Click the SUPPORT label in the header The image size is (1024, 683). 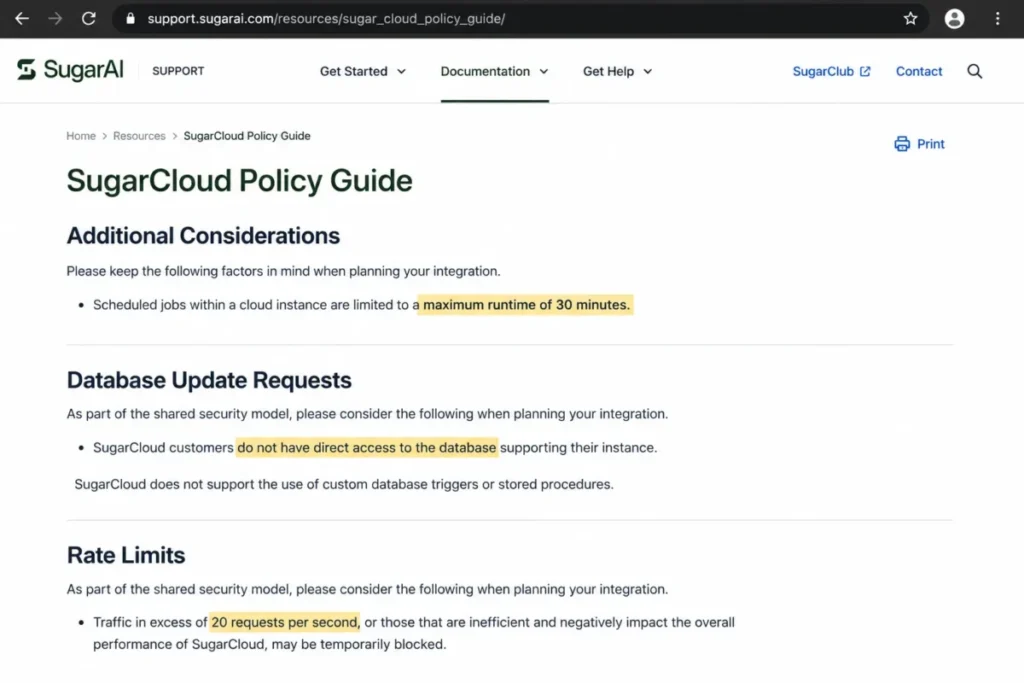178,71
